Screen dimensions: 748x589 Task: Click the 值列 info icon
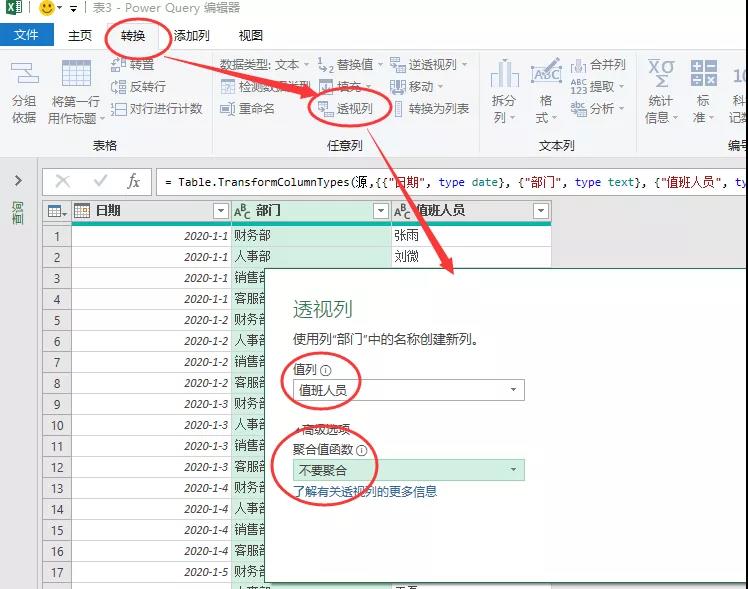tap(325, 370)
